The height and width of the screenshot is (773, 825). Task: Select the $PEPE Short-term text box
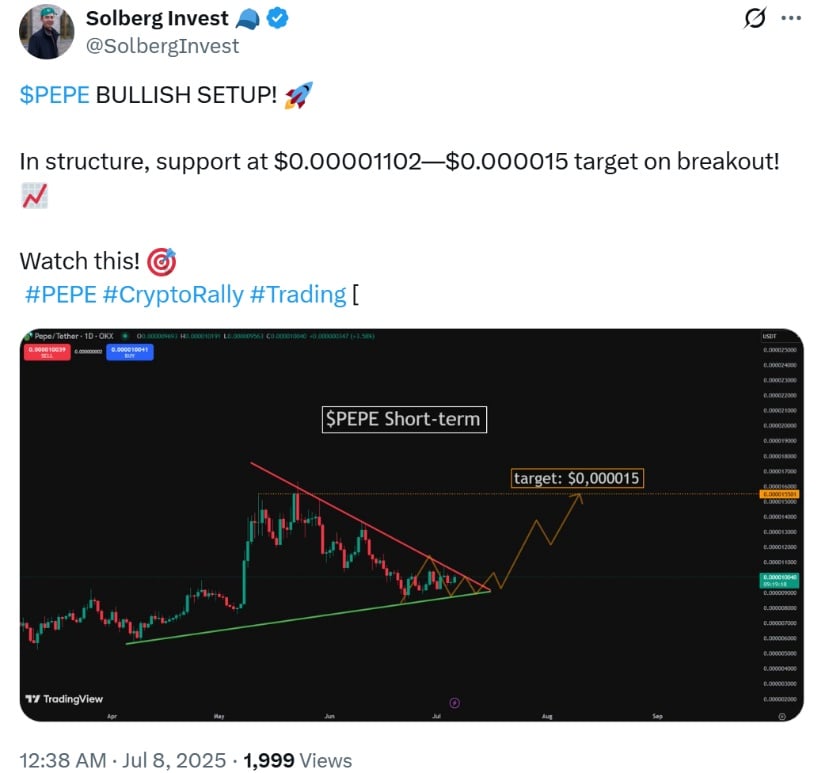(x=404, y=419)
